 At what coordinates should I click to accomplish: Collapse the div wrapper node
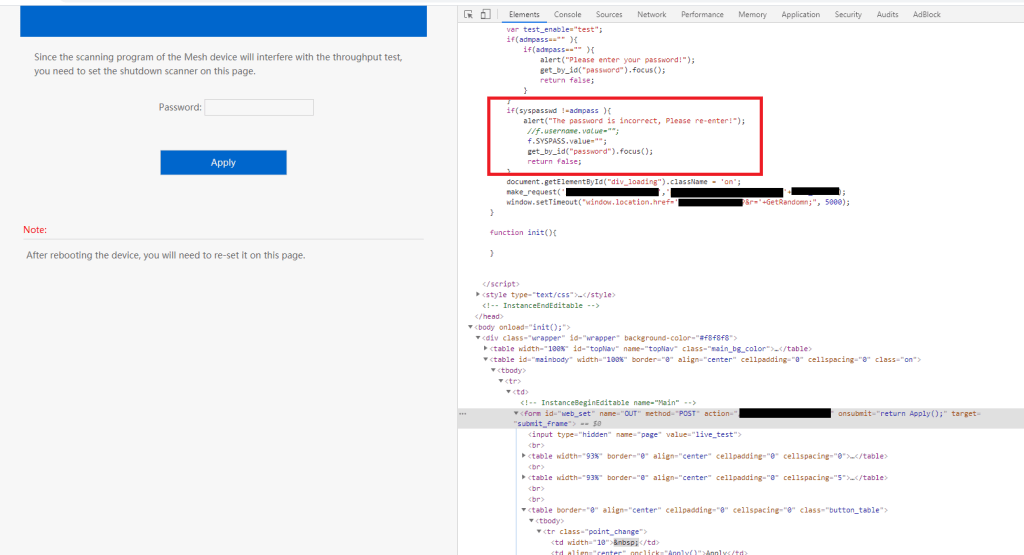click(479, 338)
